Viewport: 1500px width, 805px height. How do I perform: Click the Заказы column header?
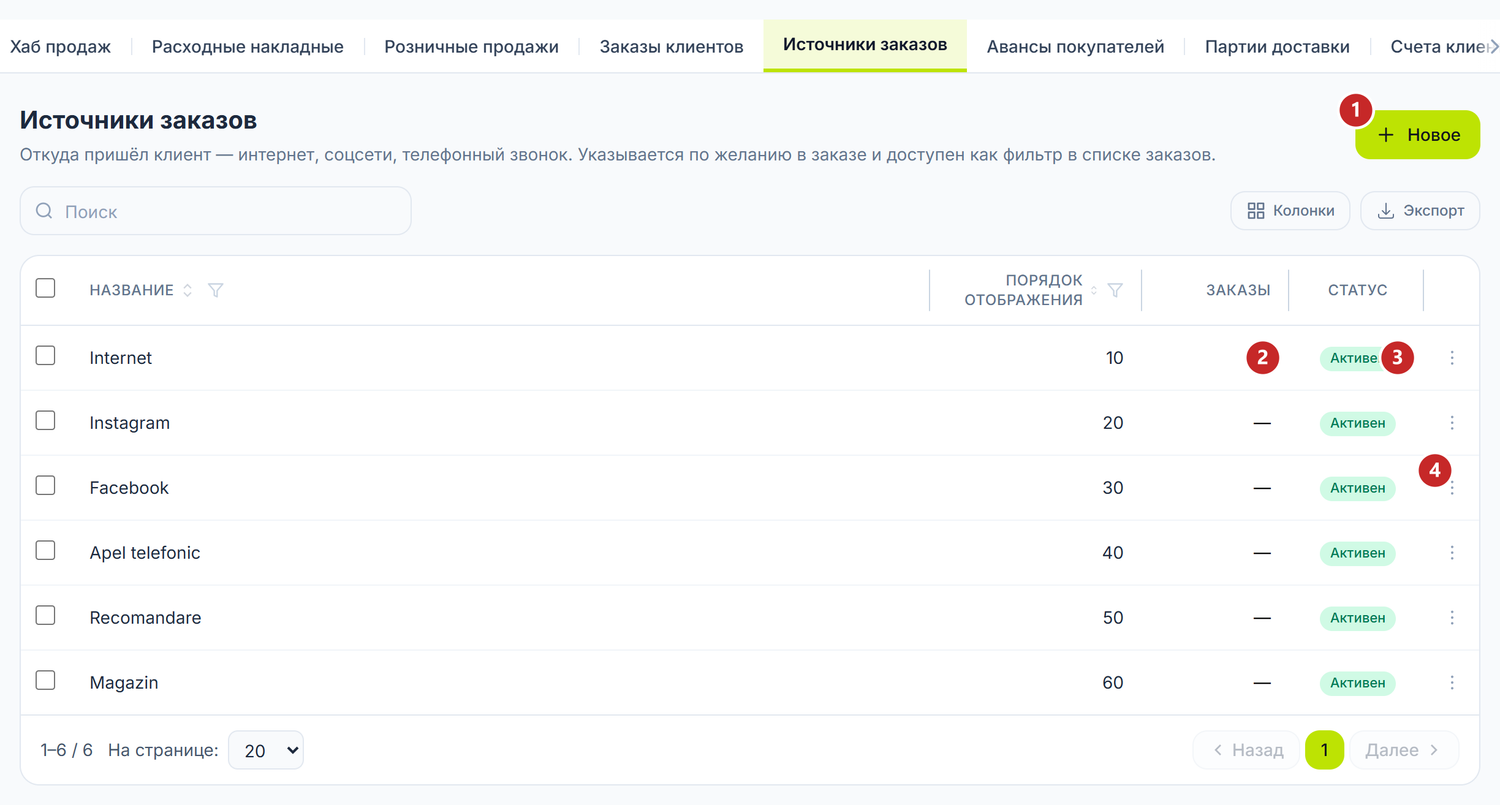[1238, 290]
